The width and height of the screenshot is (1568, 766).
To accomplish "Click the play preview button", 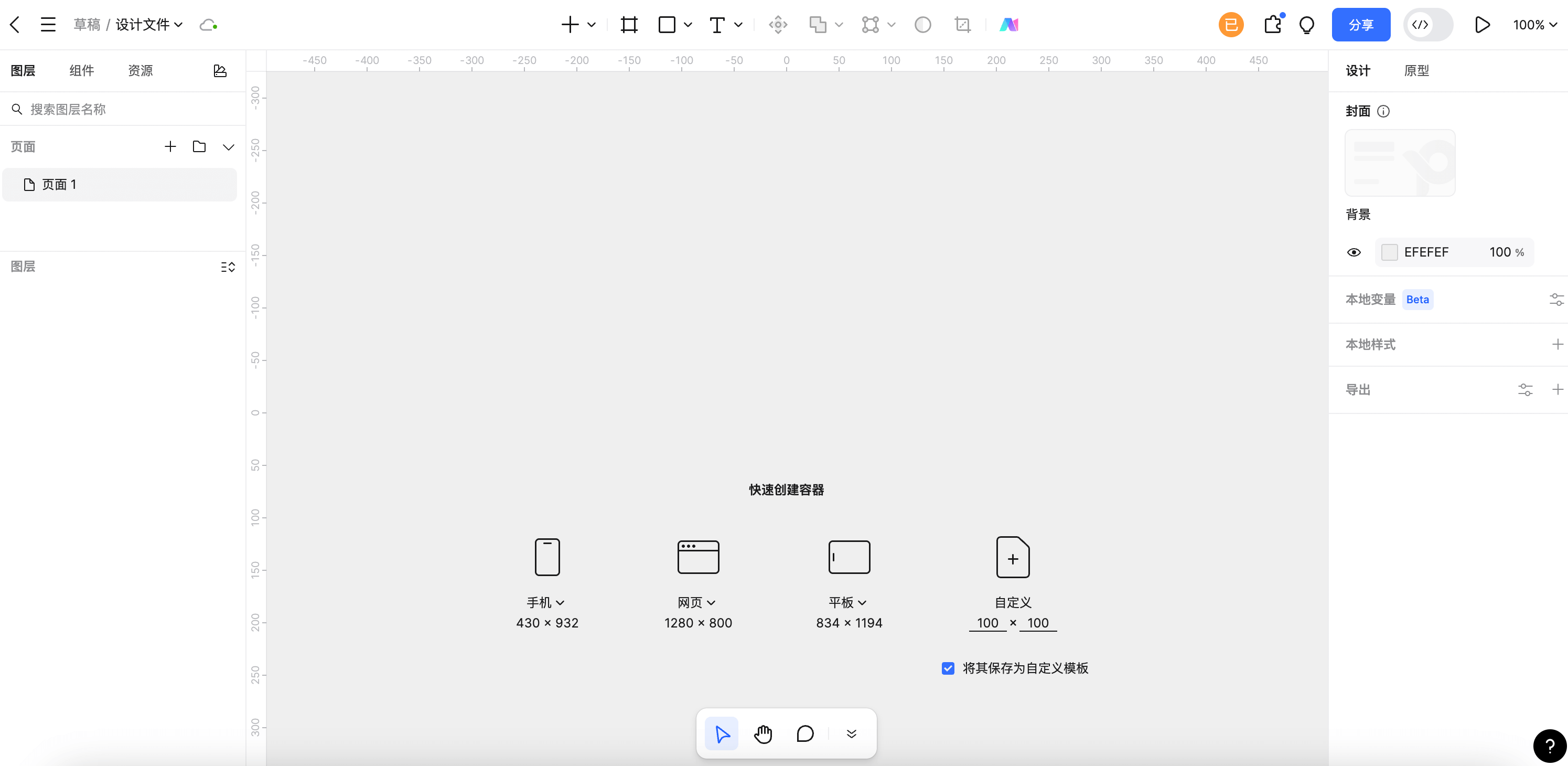I will pos(1482,25).
